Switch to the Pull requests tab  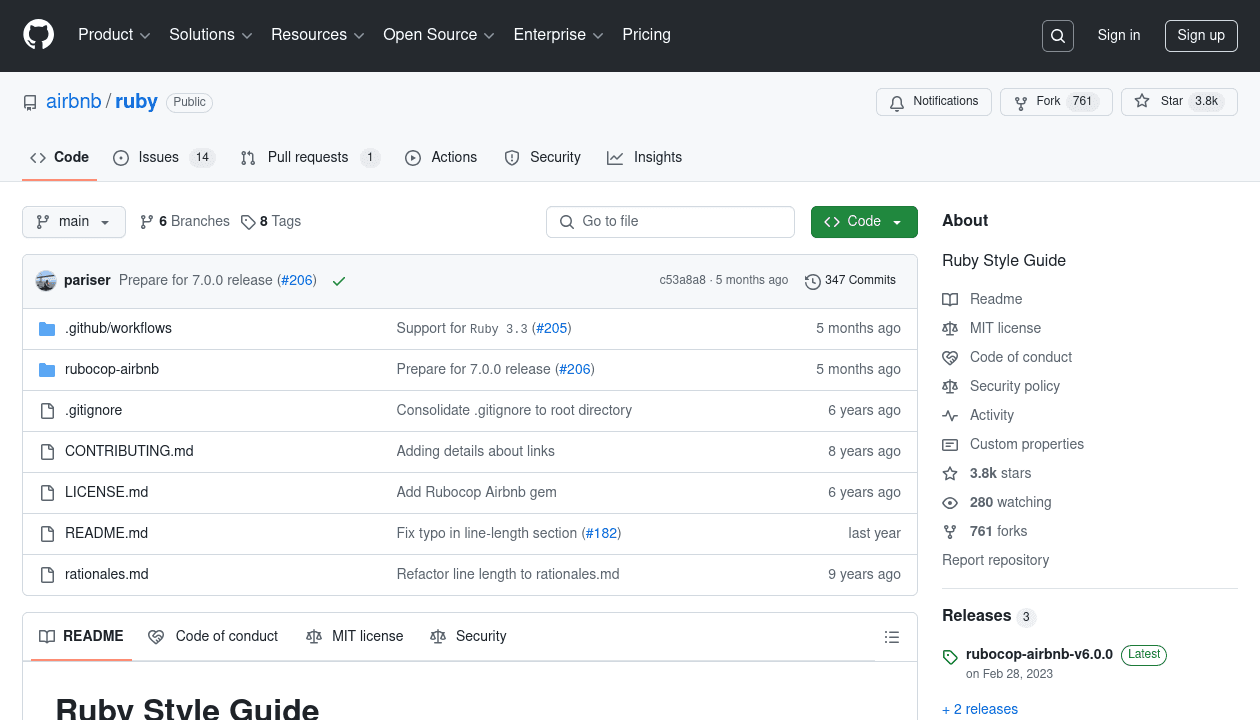click(x=308, y=157)
